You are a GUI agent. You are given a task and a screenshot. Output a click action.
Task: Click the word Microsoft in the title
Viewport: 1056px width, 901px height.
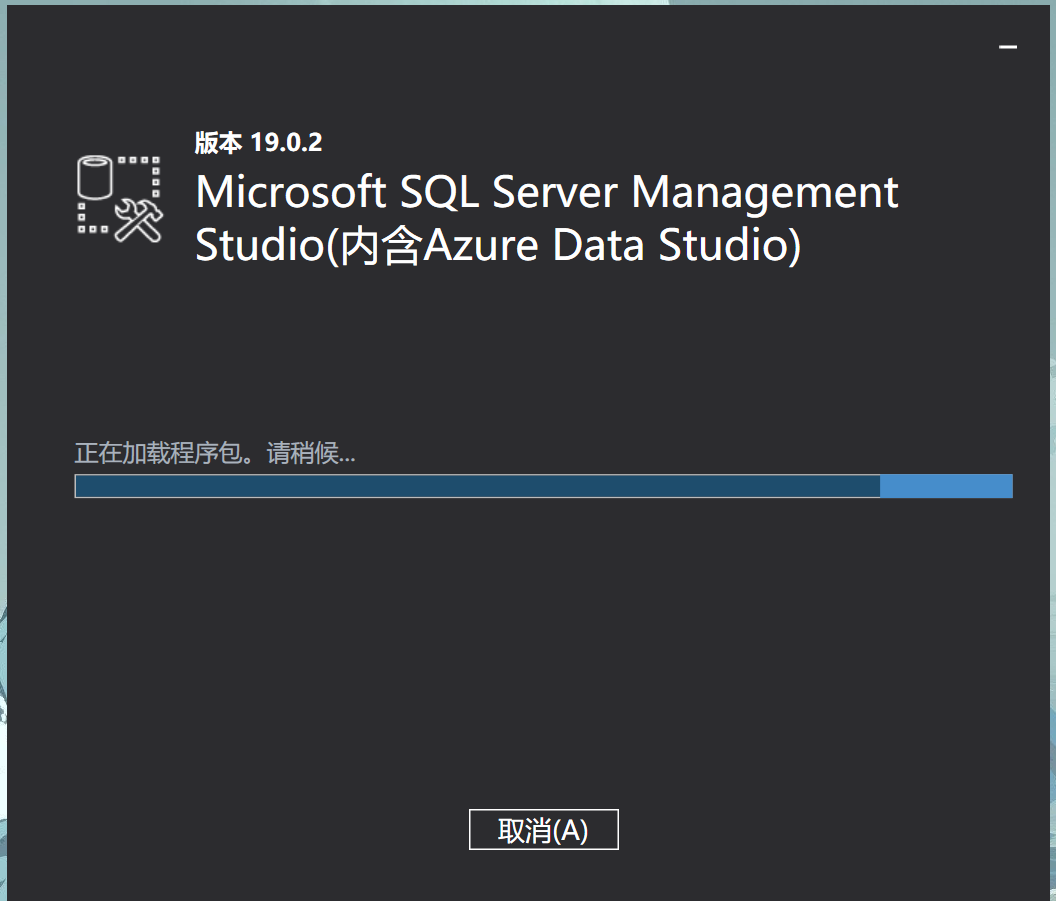click(x=291, y=192)
